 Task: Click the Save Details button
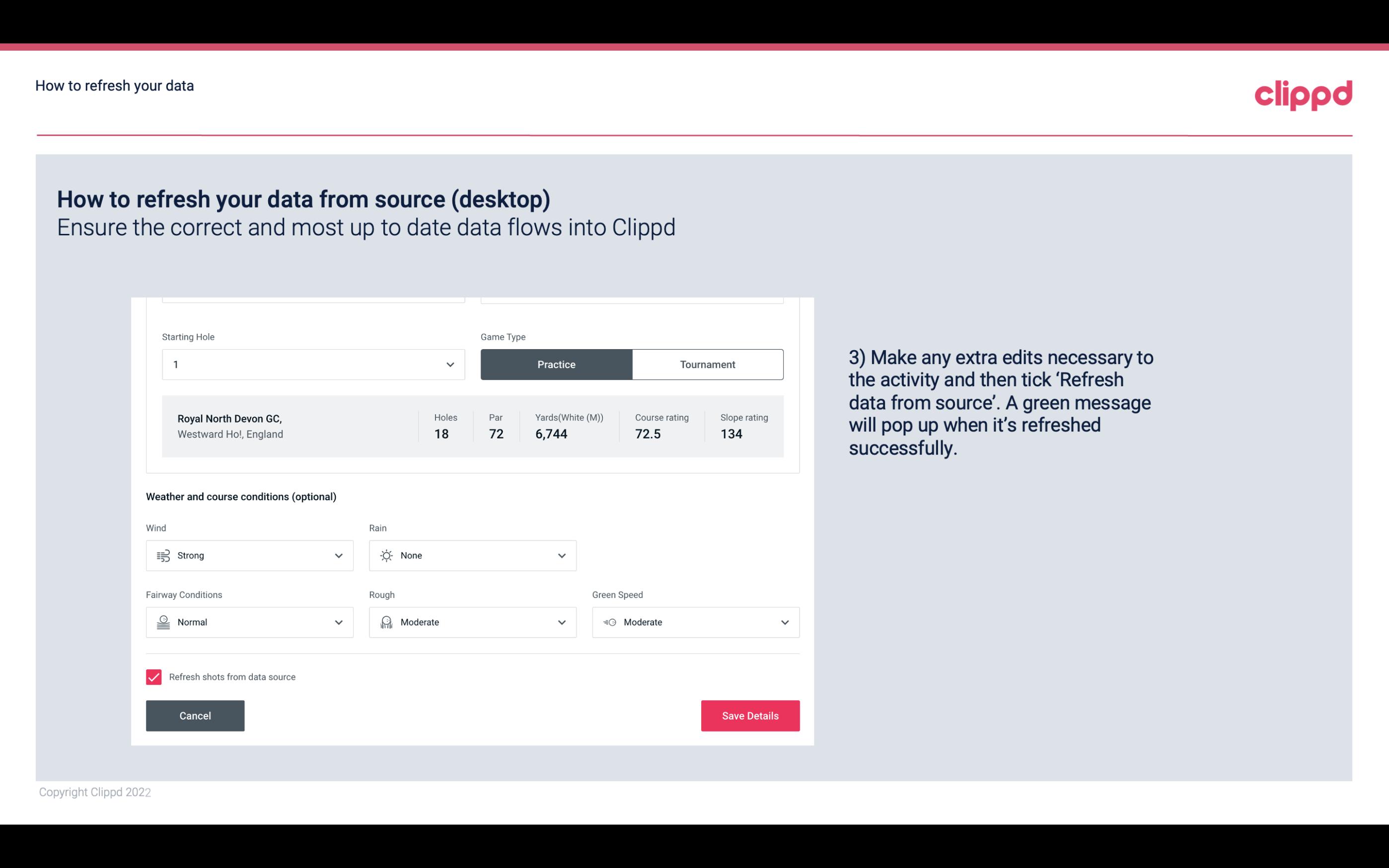coord(750,715)
